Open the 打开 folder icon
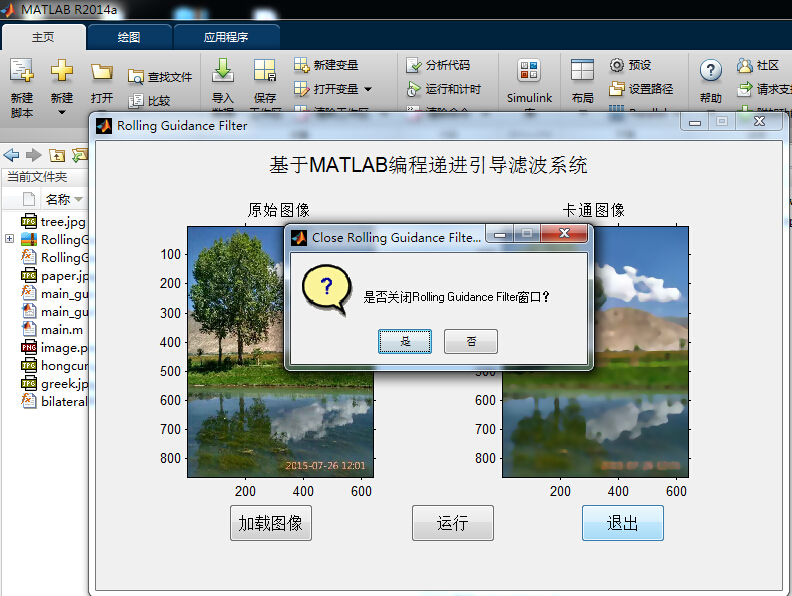This screenshot has height=596, width=792. (102, 72)
